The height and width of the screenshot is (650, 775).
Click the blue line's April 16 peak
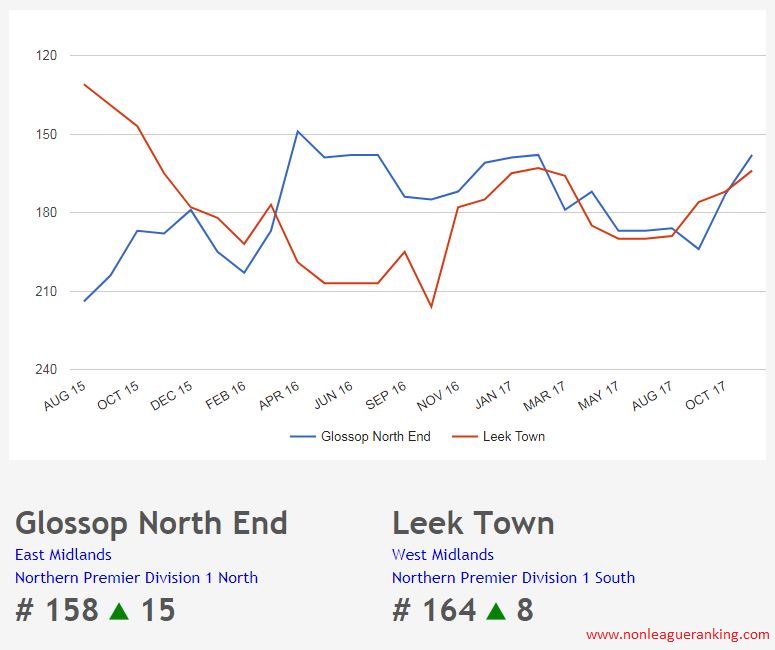tap(297, 131)
